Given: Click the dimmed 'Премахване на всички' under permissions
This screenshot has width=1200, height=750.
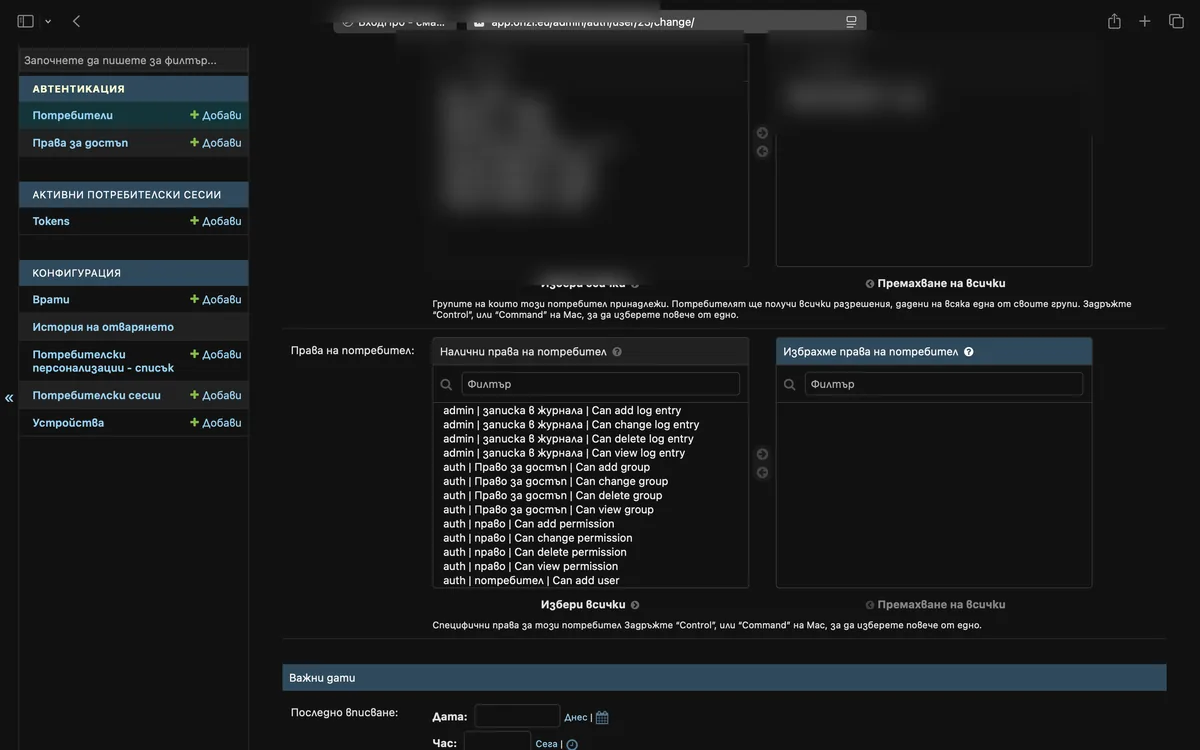Looking at the screenshot, I should [935, 605].
